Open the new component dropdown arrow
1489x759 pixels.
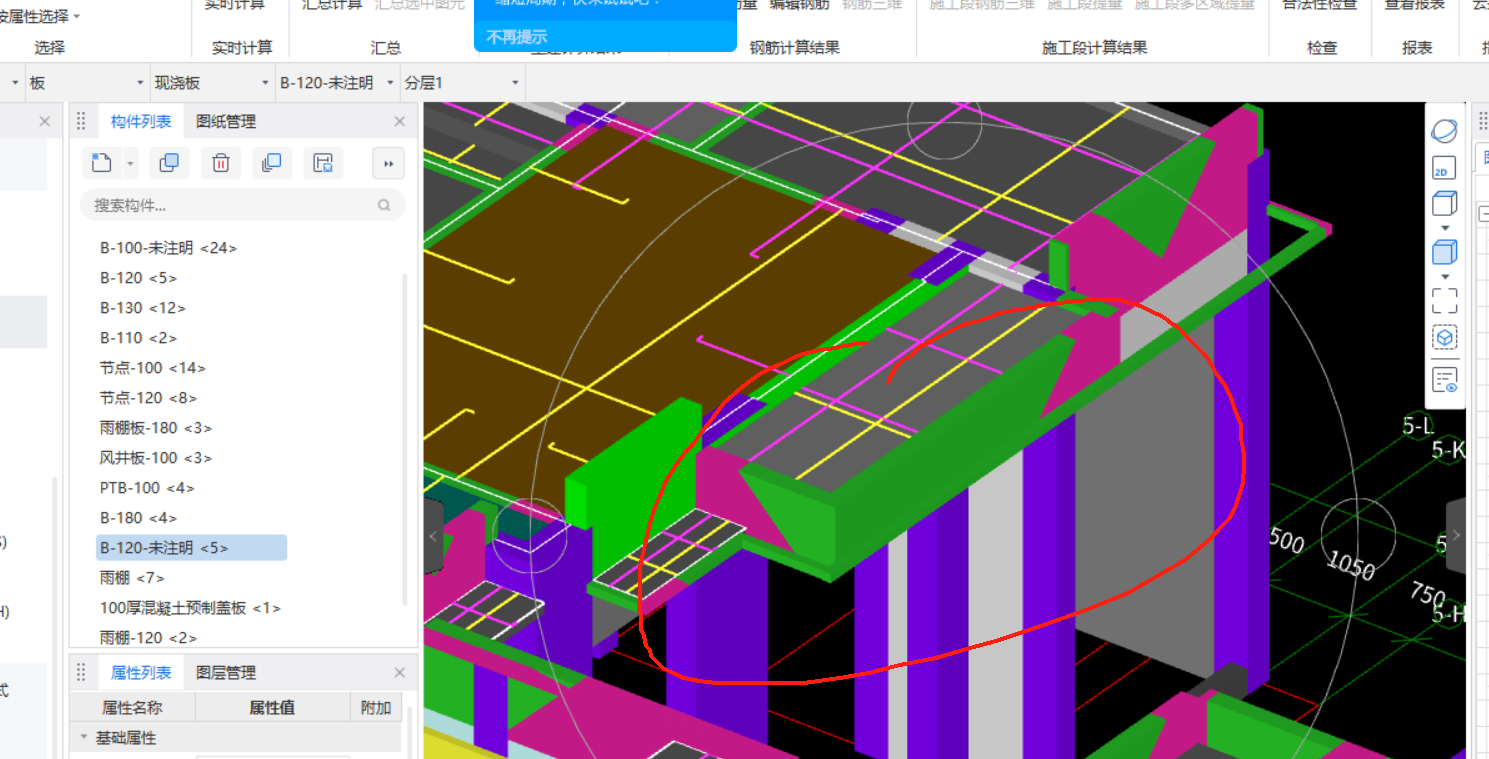click(130, 163)
